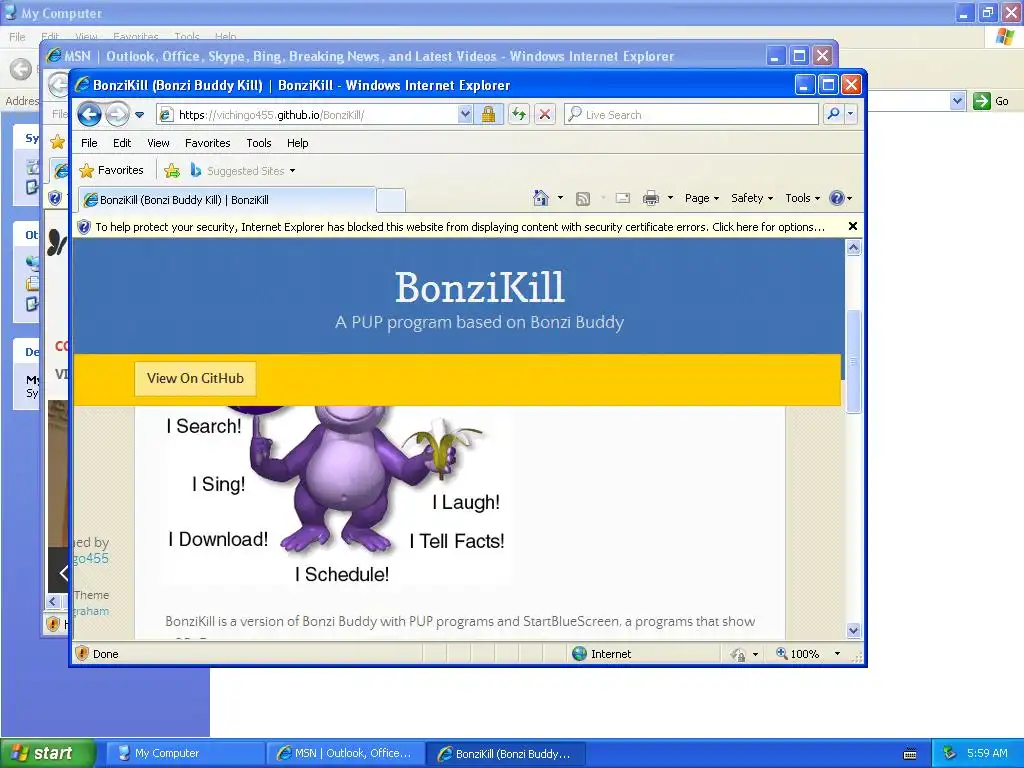Open the Tools command bar menu
The height and width of the screenshot is (768, 1024).
802,198
